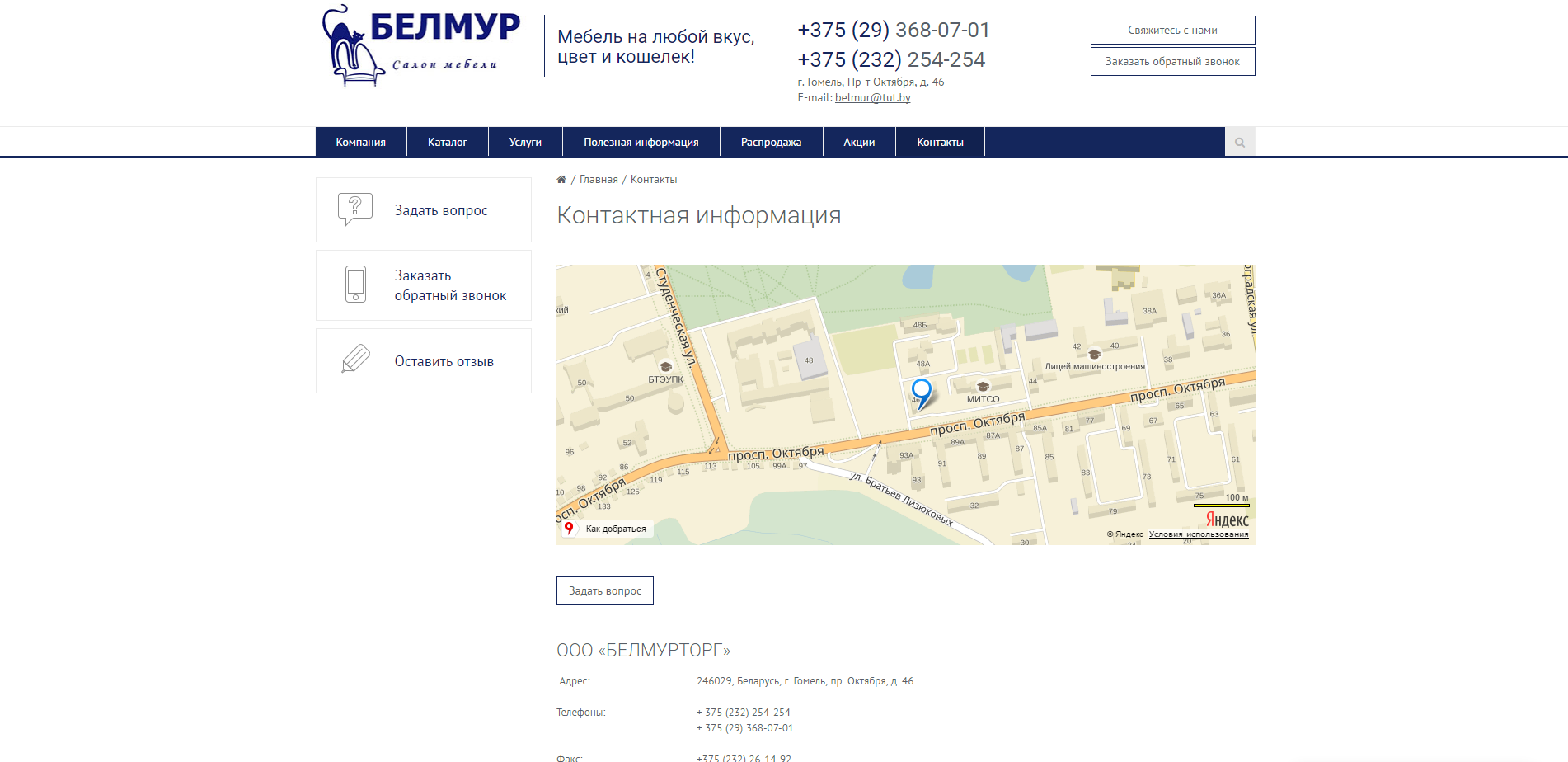Click the БТЭУПК graduation cap map icon
The image size is (1568, 762).
[x=665, y=367]
